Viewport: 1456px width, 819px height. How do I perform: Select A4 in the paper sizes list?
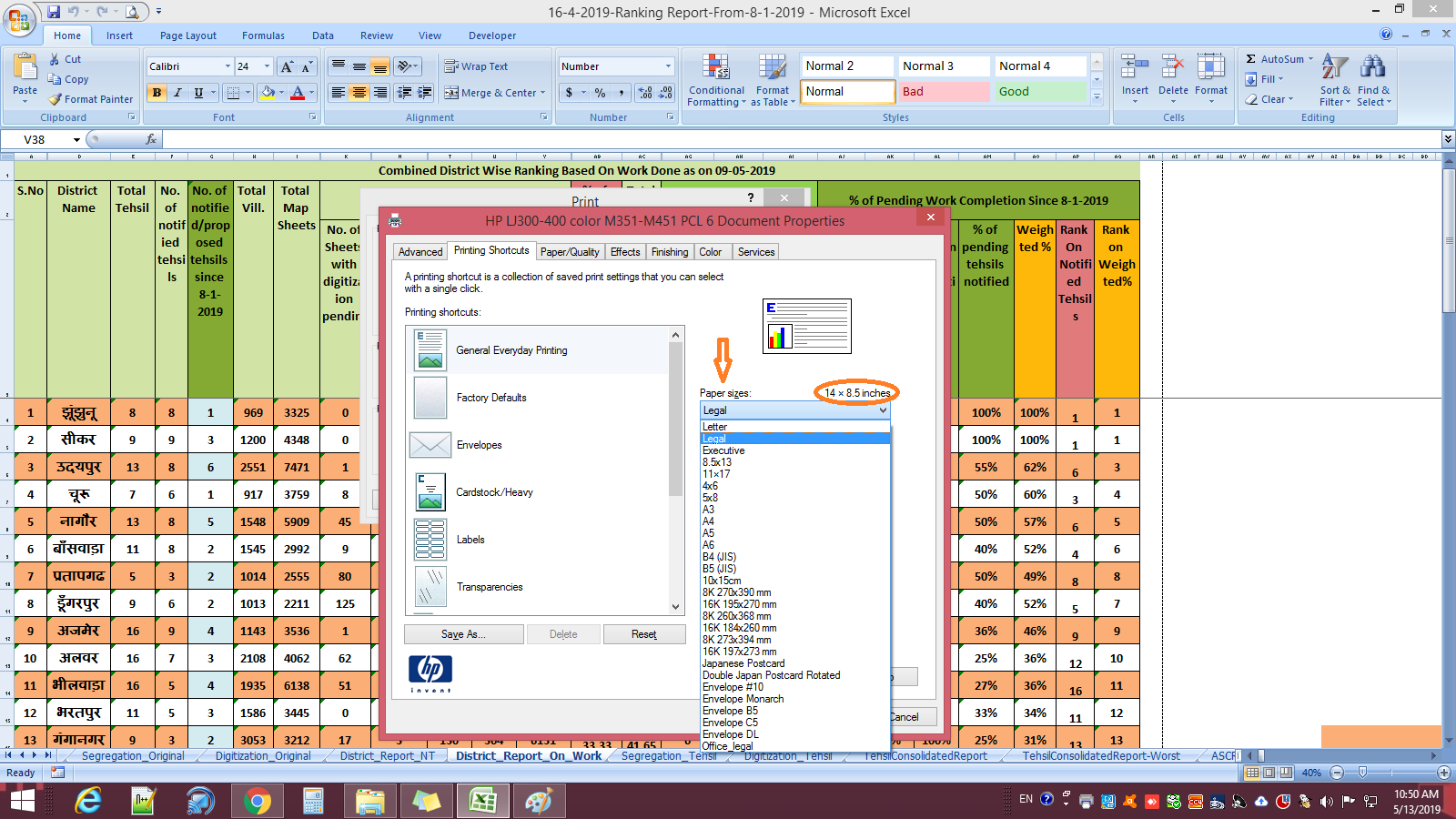coord(709,521)
